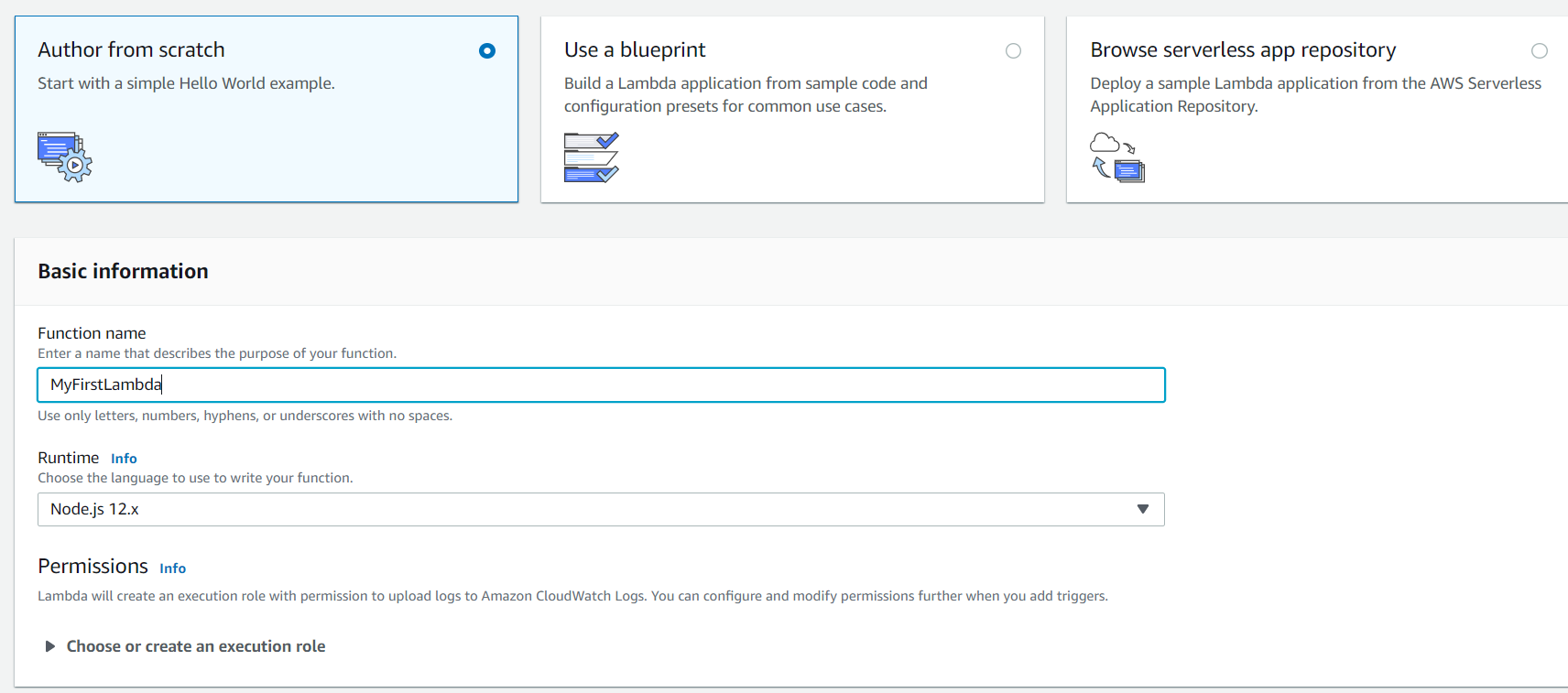
Task: Select the Author from scratch radio button
Action: pyautogui.click(x=487, y=51)
